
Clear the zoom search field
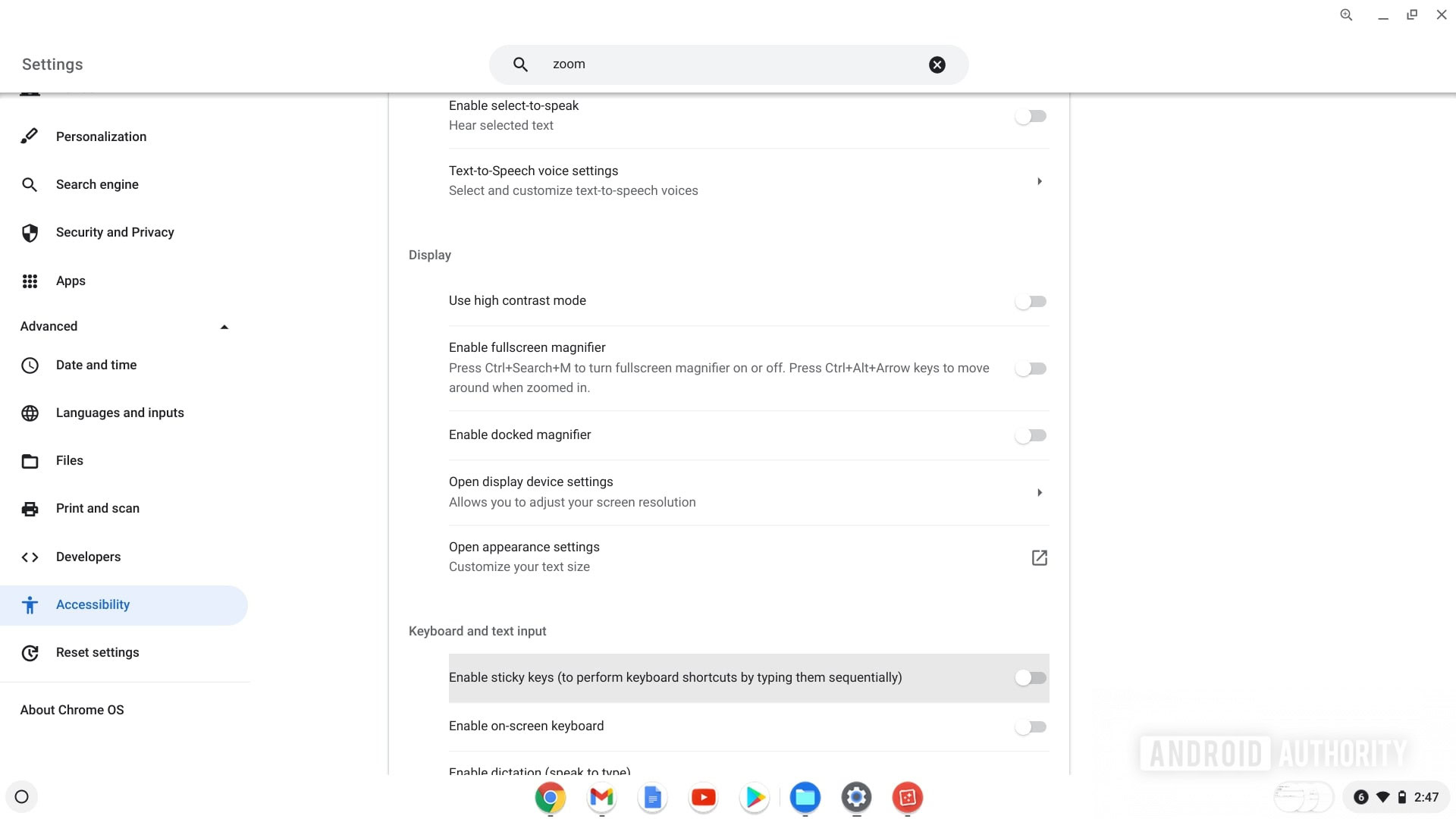(x=937, y=64)
